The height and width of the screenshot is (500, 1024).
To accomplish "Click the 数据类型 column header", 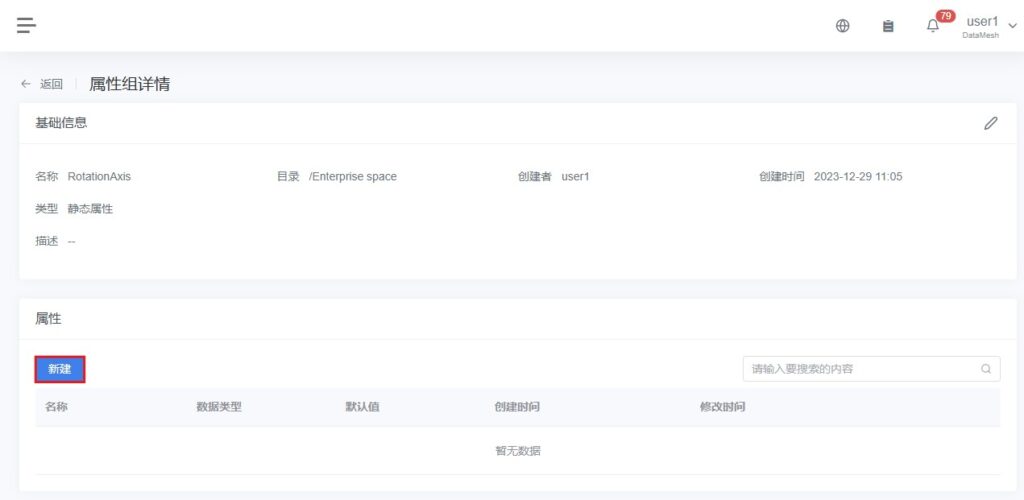I will (219, 407).
